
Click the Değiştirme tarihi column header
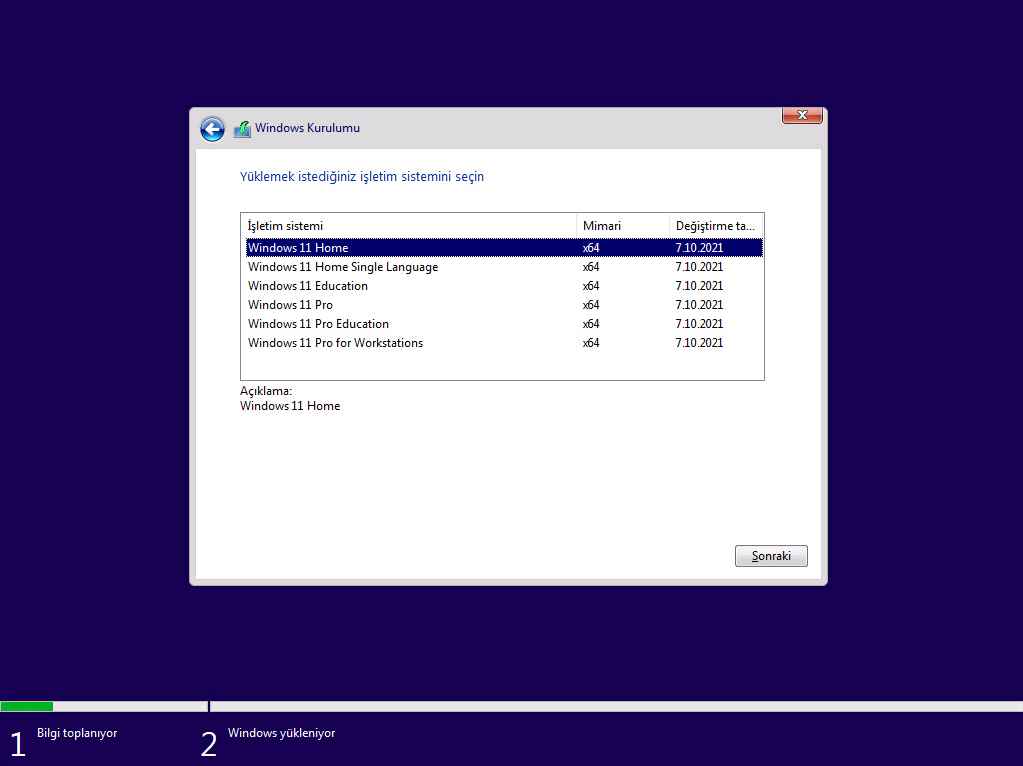pyautogui.click(x=715, y=226)
